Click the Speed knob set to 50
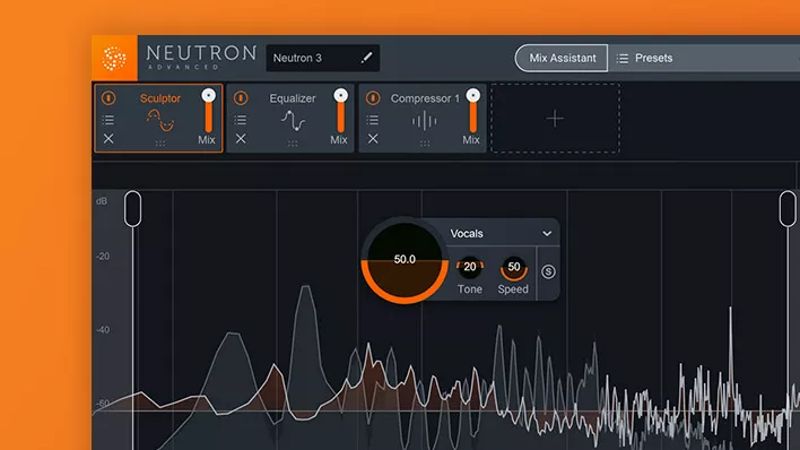This screenshot has width=800, height=450. (x=514, y=267)
